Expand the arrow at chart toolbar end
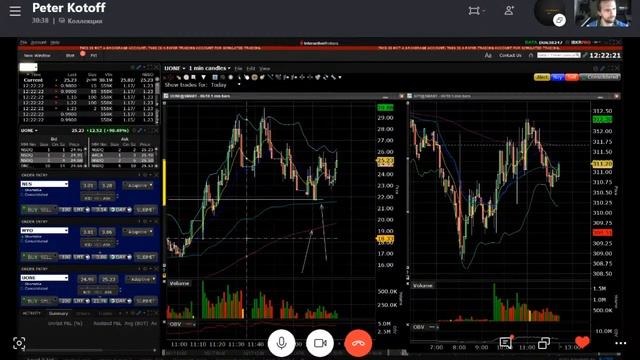 coord(340,77)
